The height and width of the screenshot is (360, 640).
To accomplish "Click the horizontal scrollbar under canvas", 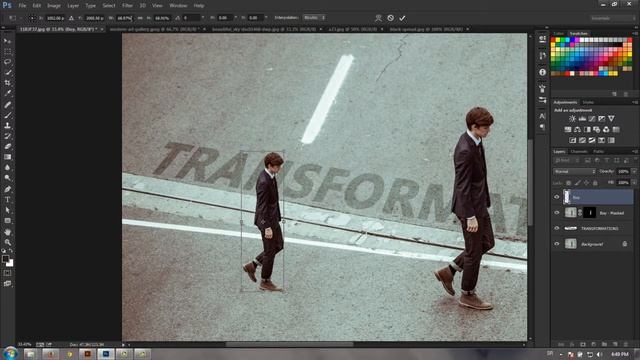I will tap(289, 344).
